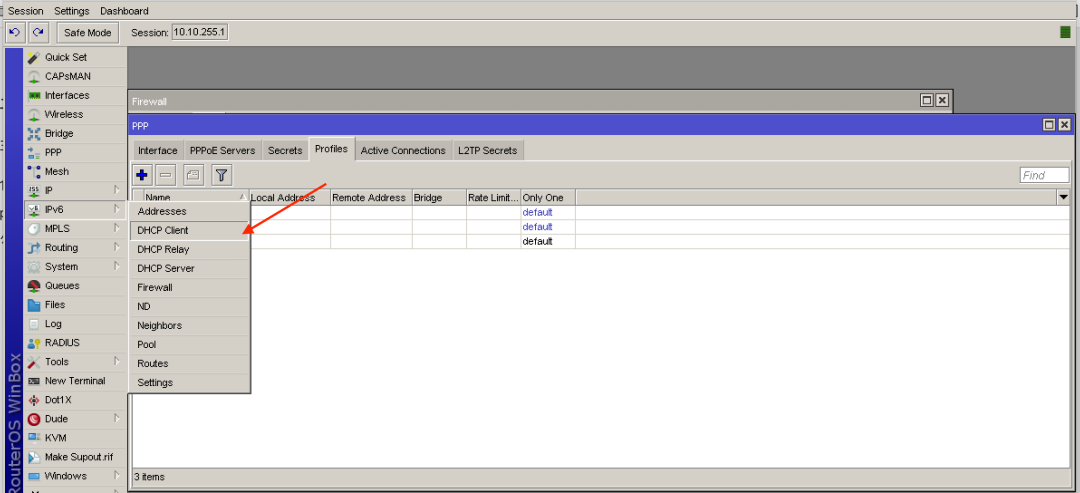Image resolution: width=1080 pixels, height=493 pixels.
Task: Choose Addresses from IPv6 submenu
Action: [189, 211]
